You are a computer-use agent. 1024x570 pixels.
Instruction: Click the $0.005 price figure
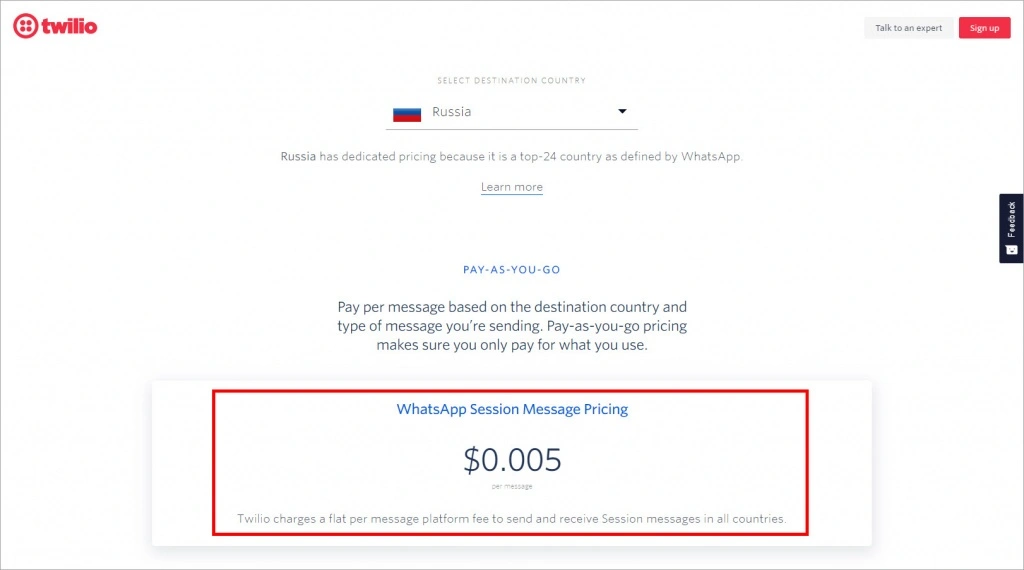coord(512,460)
